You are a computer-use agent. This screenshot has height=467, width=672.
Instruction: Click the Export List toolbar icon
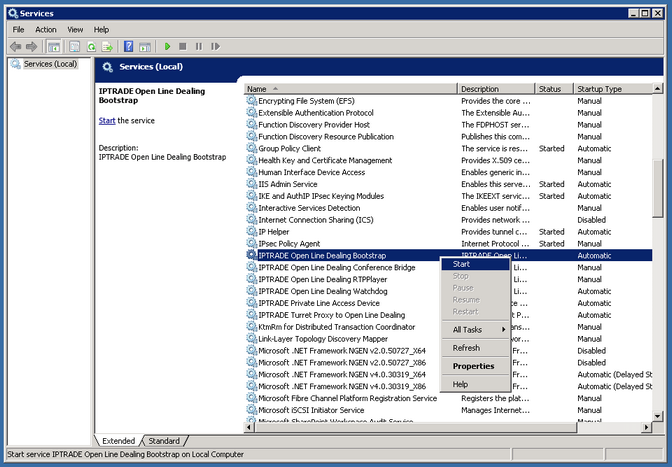(108, 46)
